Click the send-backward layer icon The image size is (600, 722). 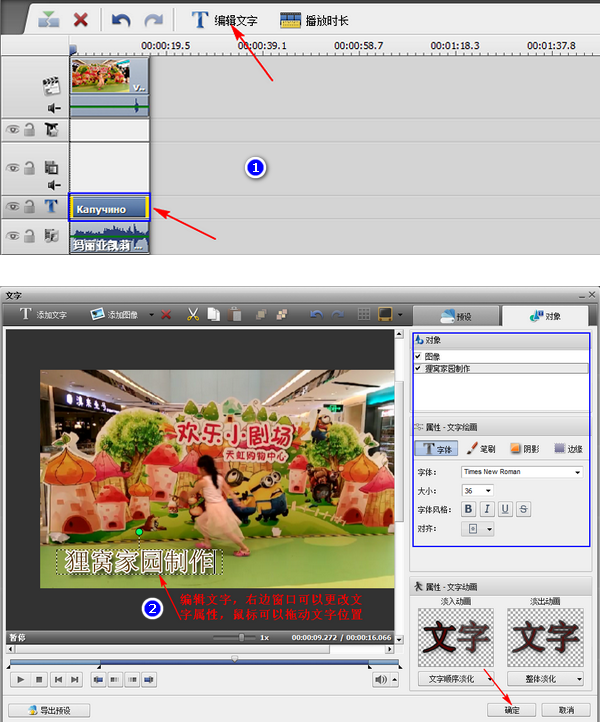click(282, 314)
